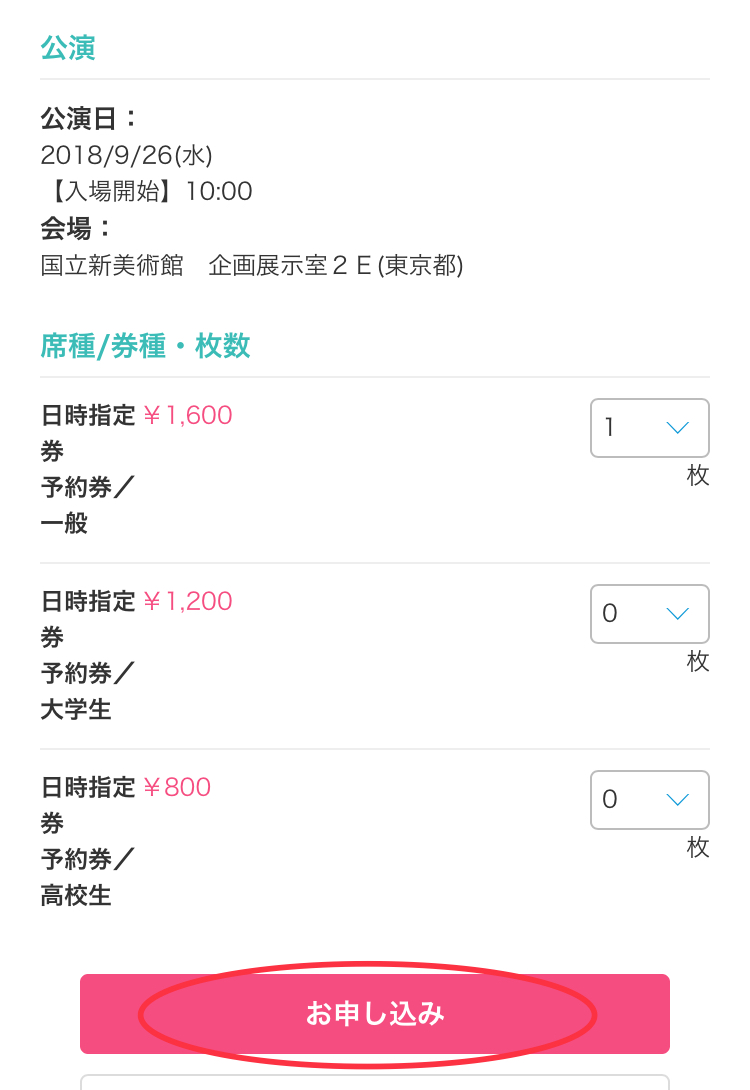The image size is (750, 1090).
Task: Click the chevron arrow for ¥800 ticket quantity
Action: 677,799
